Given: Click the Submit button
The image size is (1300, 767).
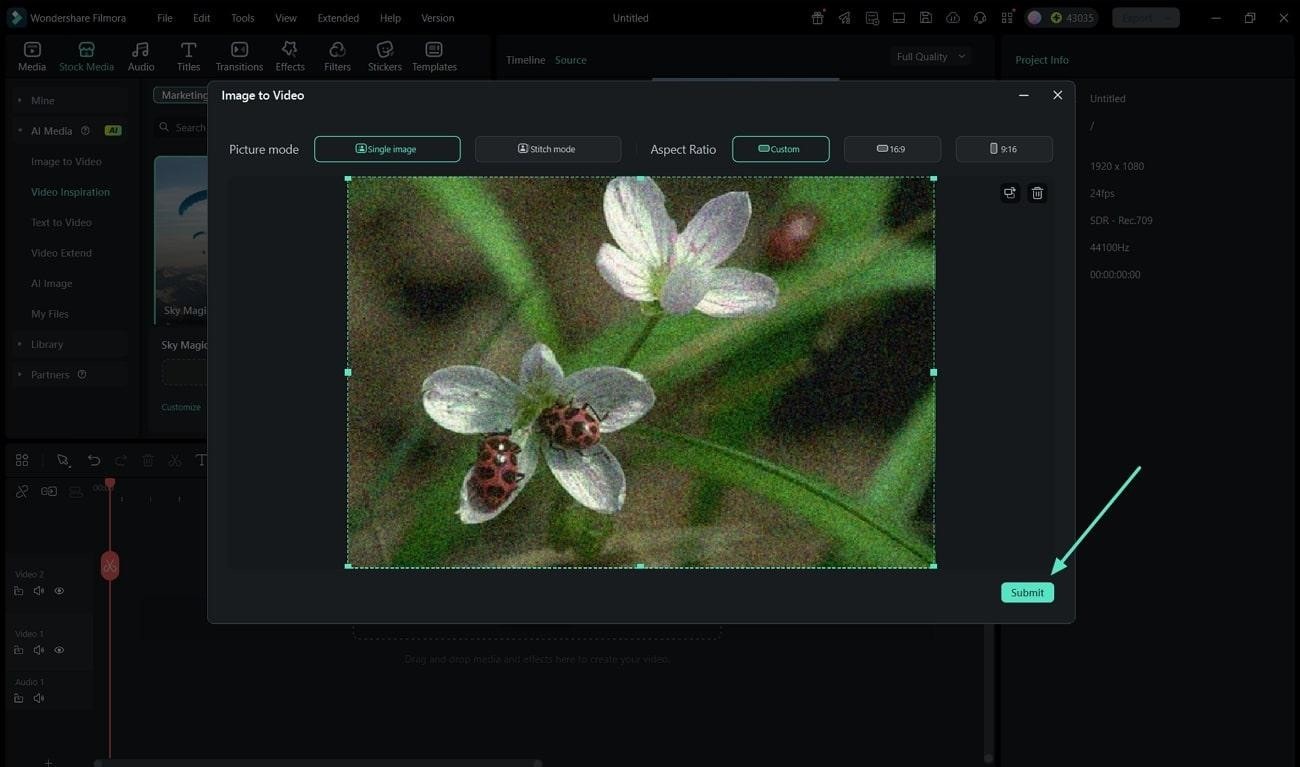Looking at the screenshot, I should (1026, 592).
